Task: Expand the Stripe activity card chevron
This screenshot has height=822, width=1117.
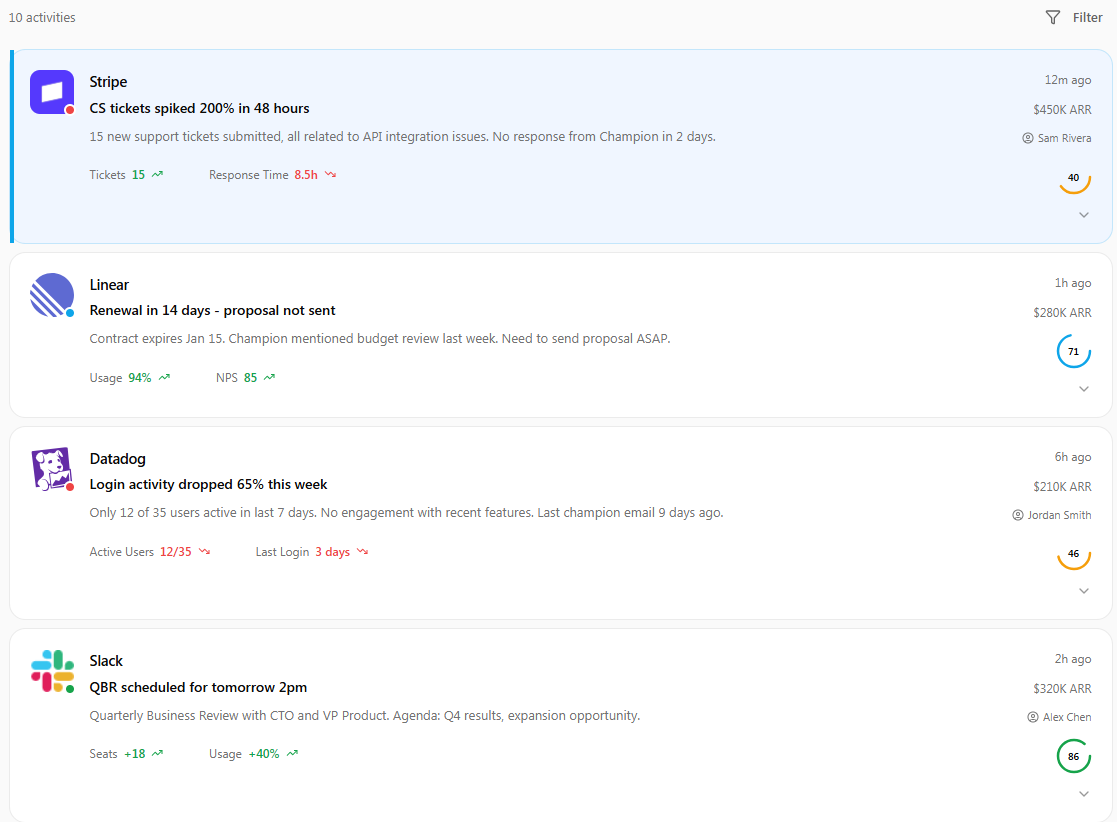Action: [x=1084, y=215]
